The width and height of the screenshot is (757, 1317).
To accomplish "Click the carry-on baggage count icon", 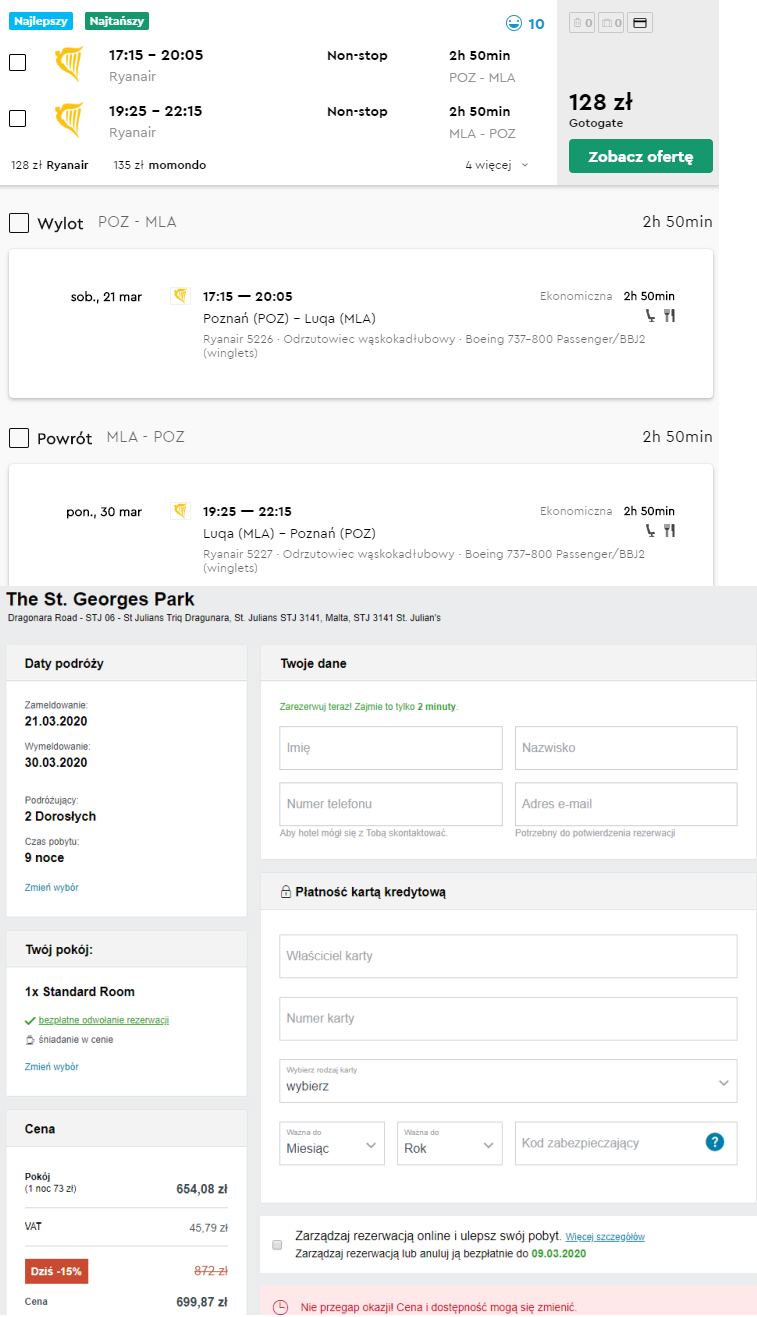I will [582, 22].
